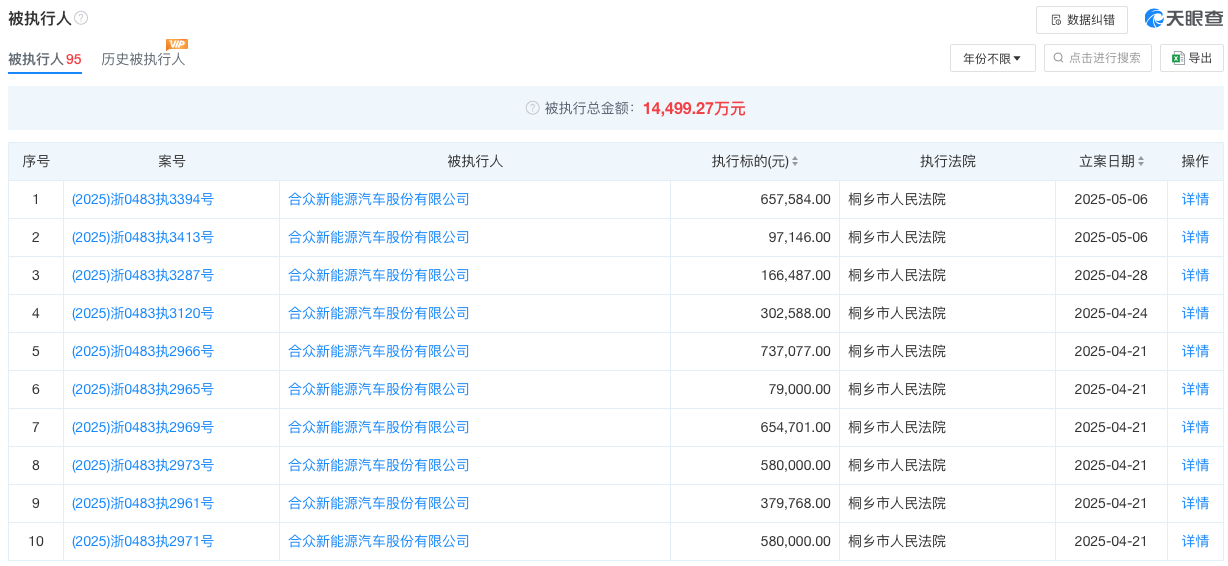
Task: Open case number (2025)浙0483执2966号
Action: [143, 351]
